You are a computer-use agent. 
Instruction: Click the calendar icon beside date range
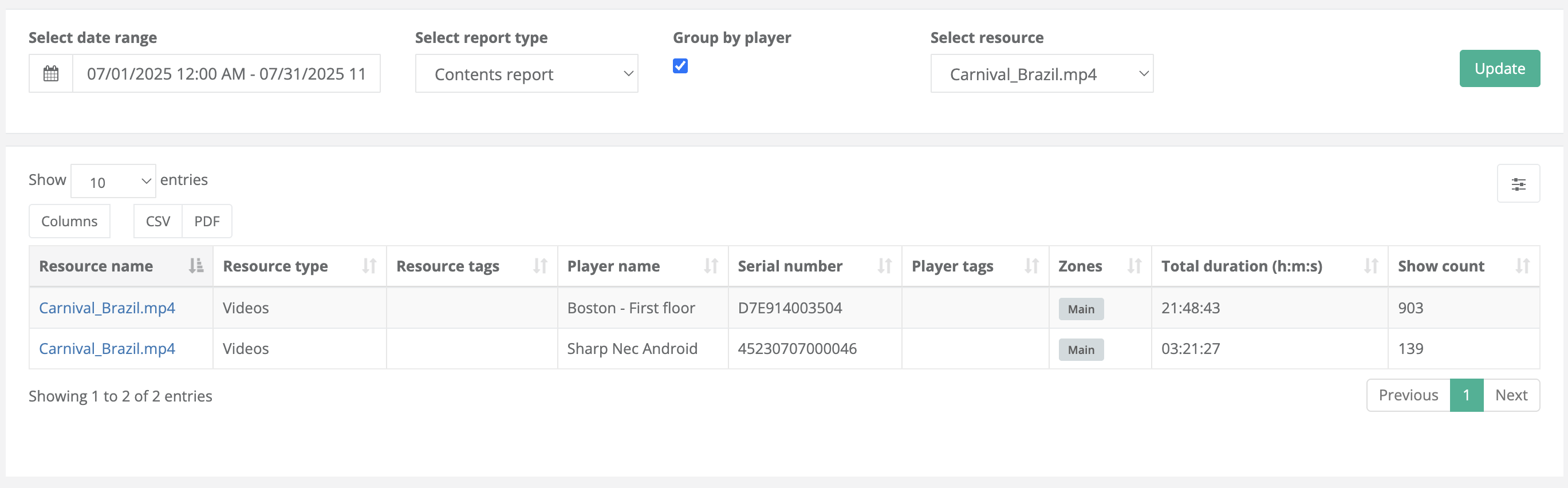click(51, 74)
